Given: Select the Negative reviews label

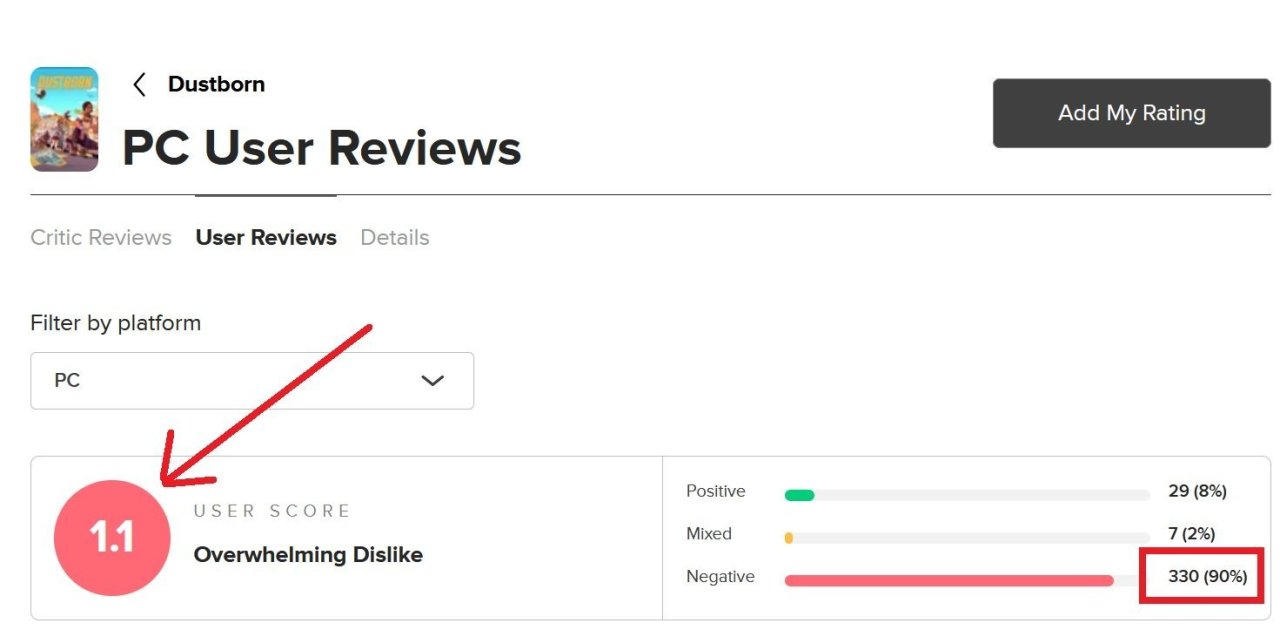Looking at the screenshot, I should pos(720,577).
